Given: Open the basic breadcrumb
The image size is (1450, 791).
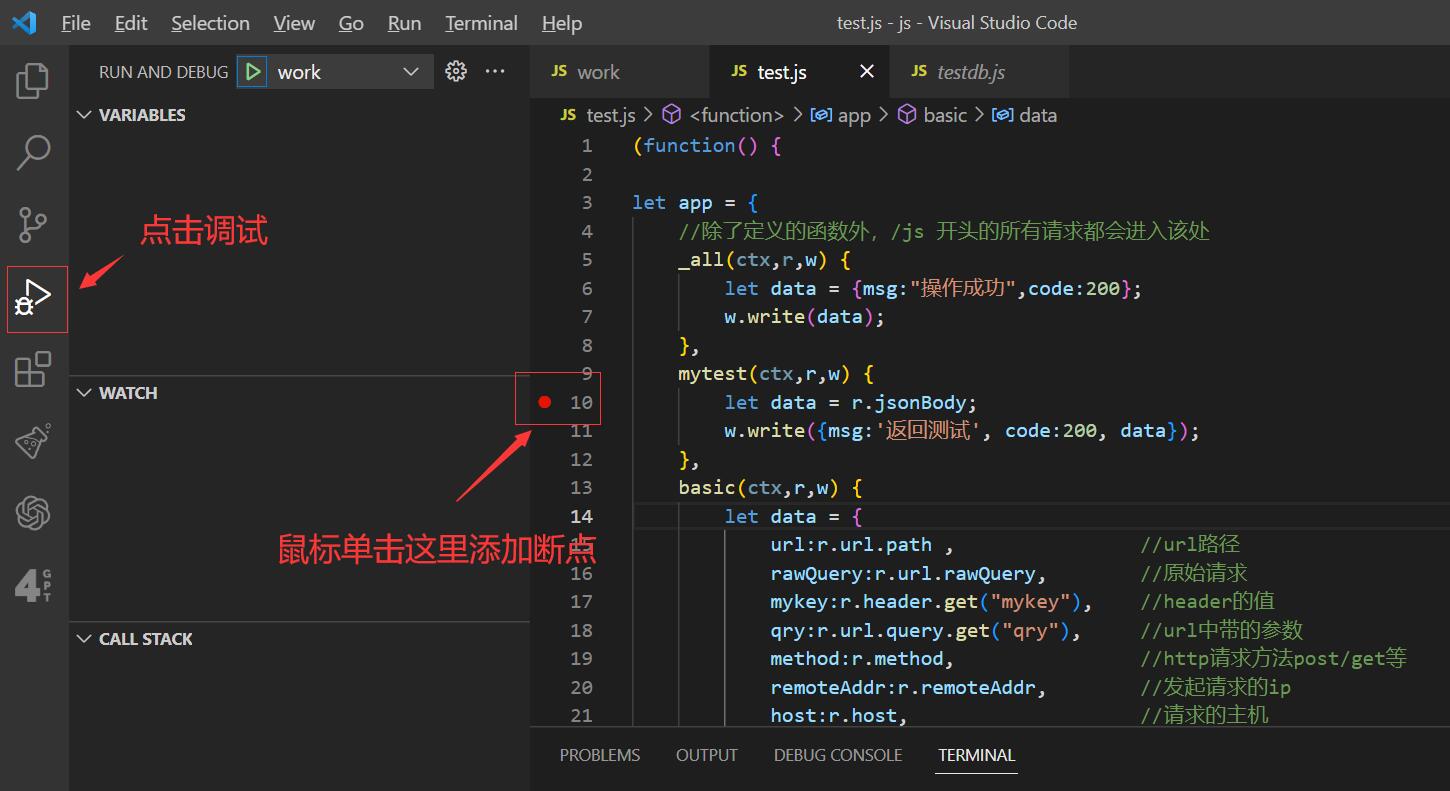Looking at the screenshot, I should [x=932, y=115].
